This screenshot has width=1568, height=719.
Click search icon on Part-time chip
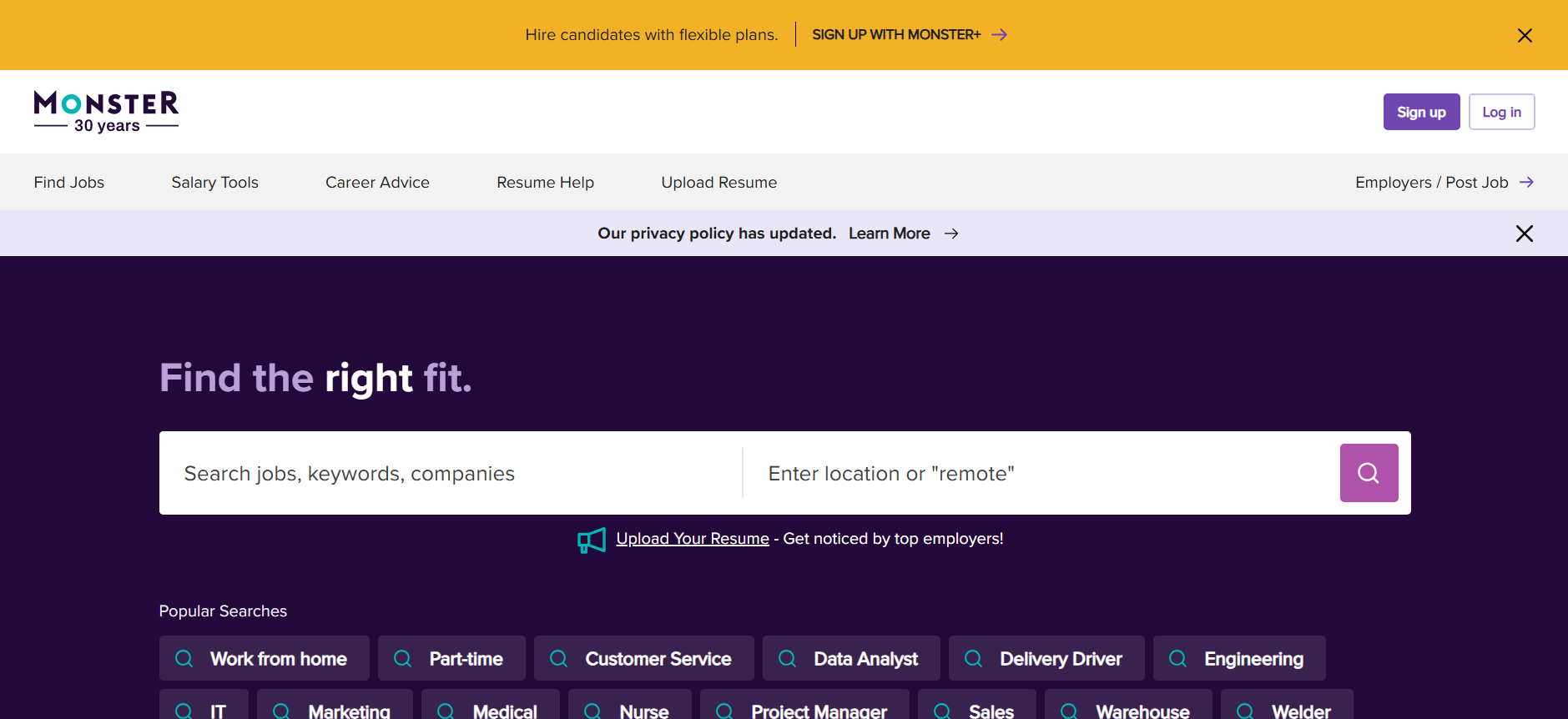point(403,659)
